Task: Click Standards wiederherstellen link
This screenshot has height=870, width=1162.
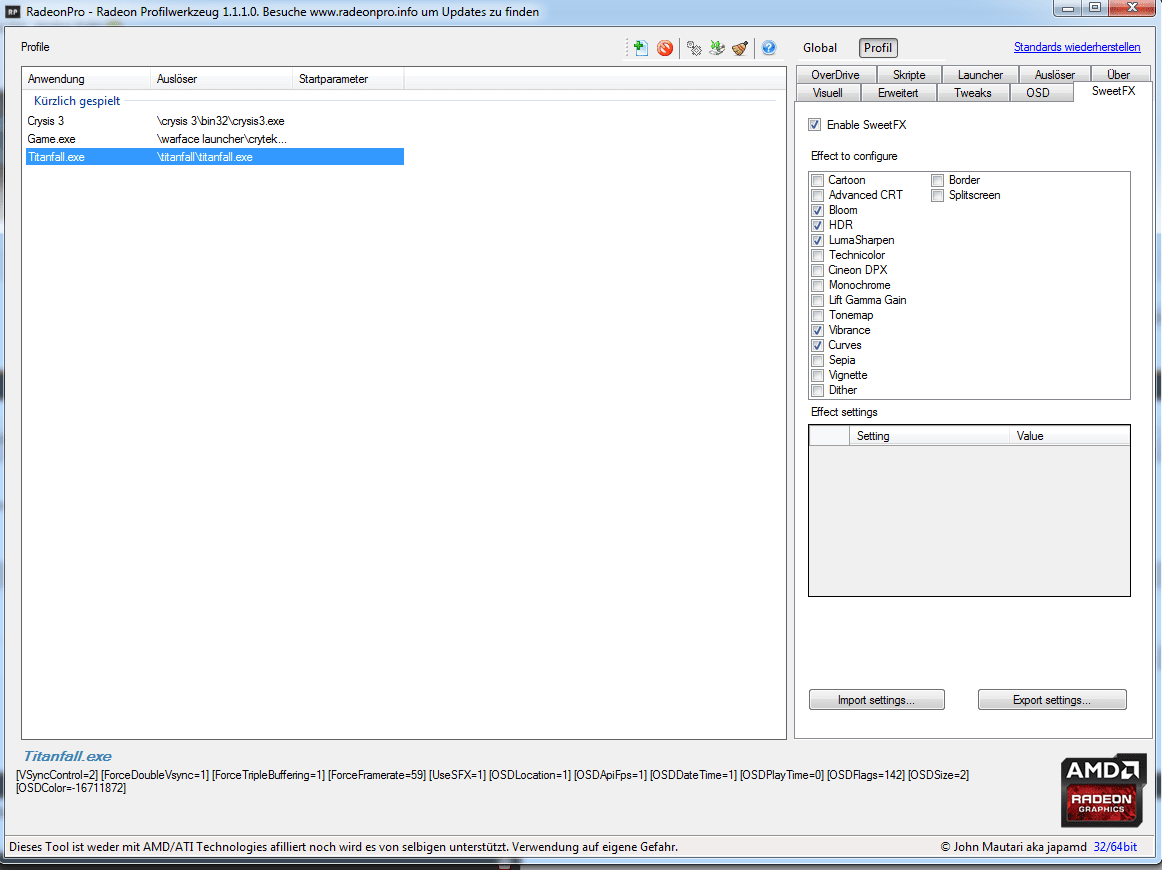Action: [1077, 47]
